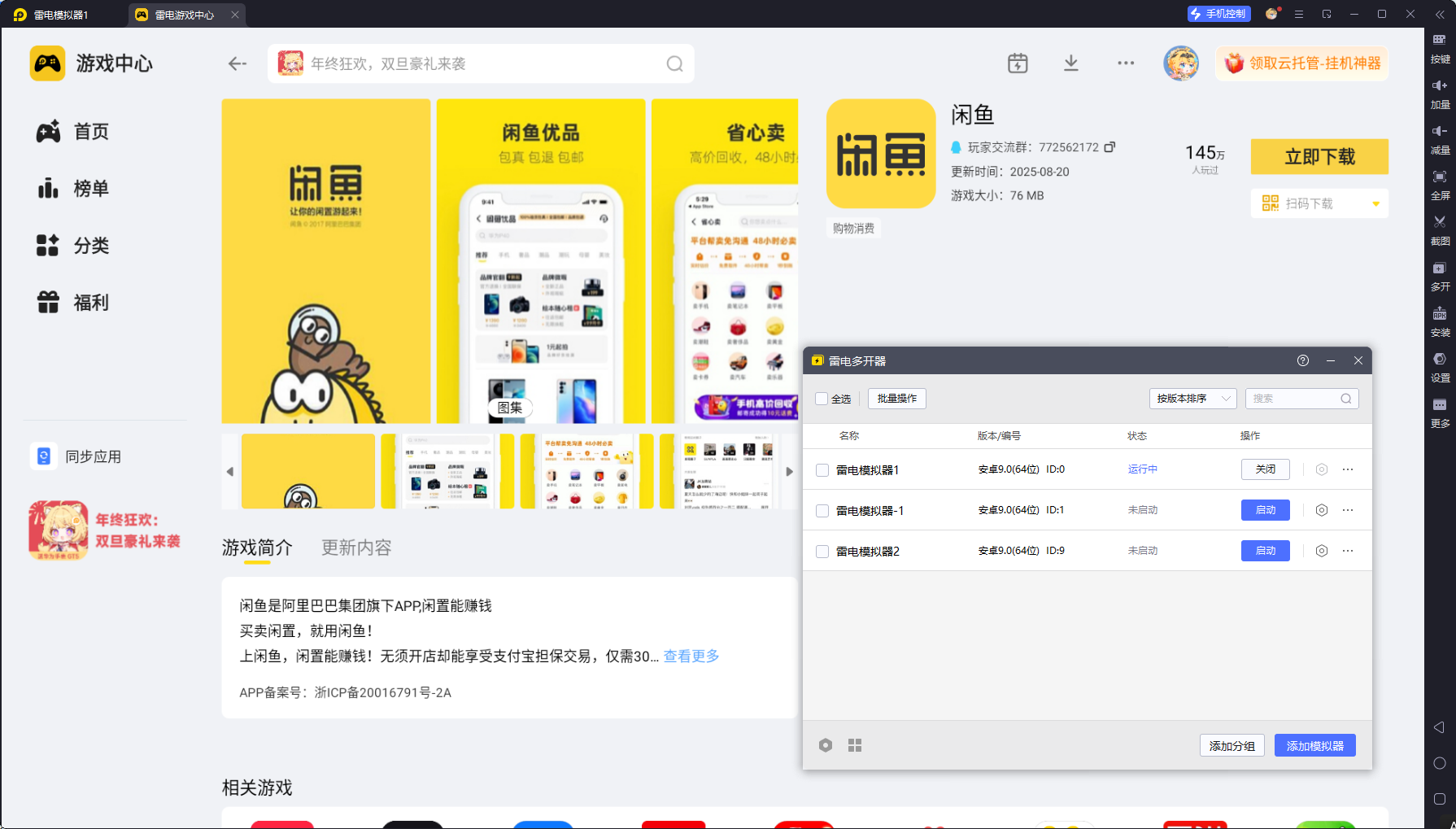
Task: Open settings for 雷电模拟器-1
Action: [1321, 510]
